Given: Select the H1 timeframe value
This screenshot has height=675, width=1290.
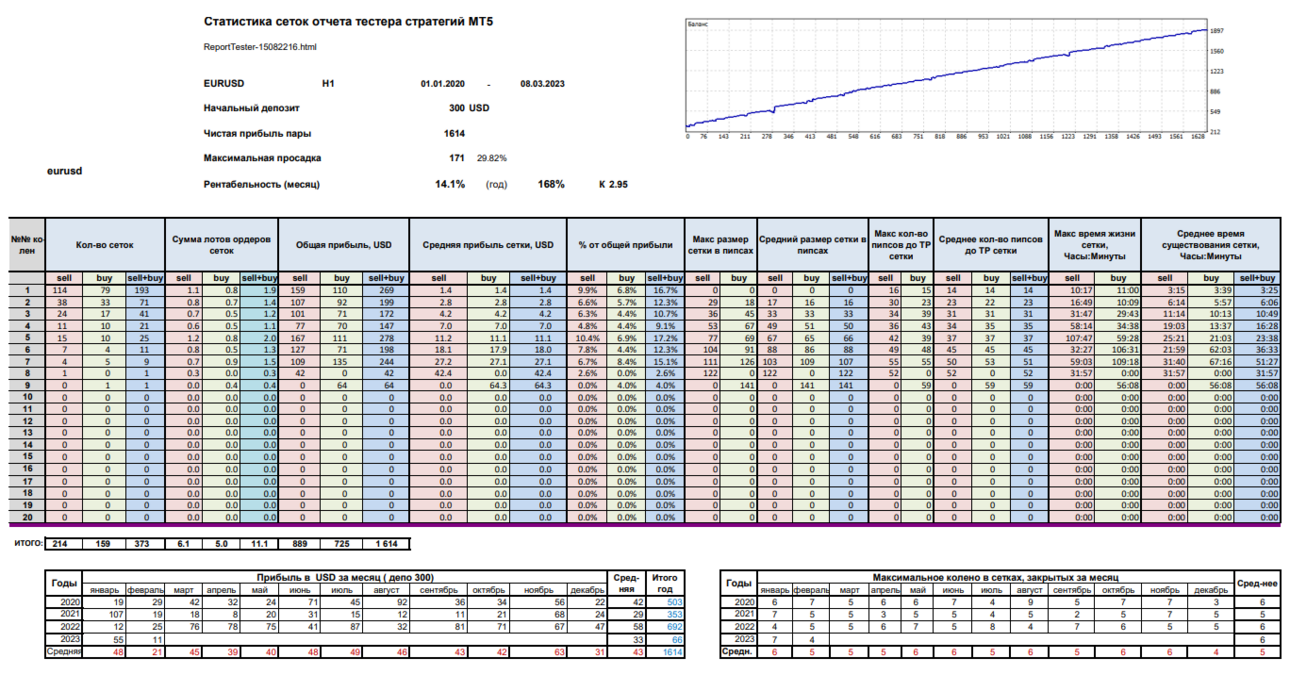Looking at the screenshot, I should coord(328,84).
